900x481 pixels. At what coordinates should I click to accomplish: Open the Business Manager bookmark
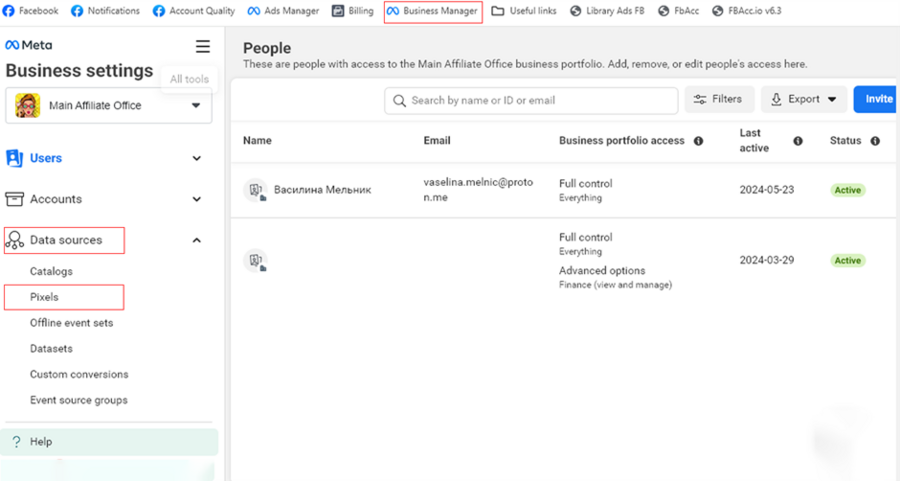433,11
